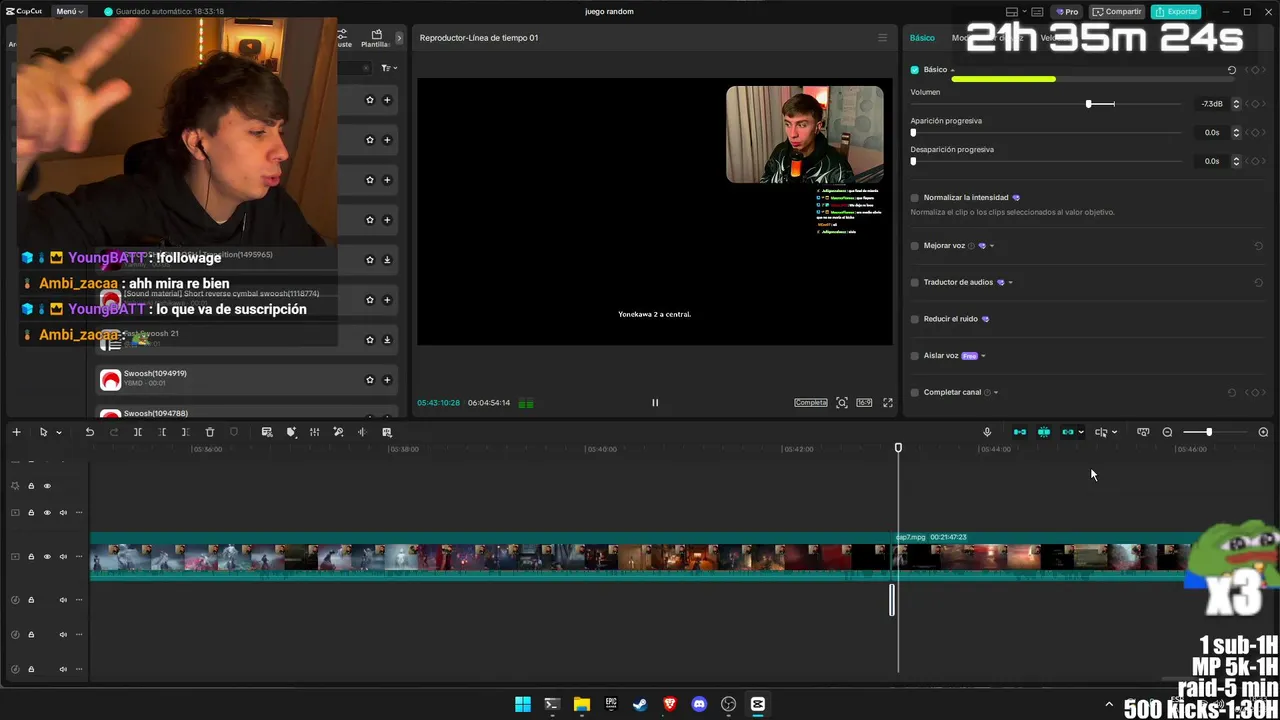Screen dimensions: 1280x720
Task: Click the Completa preview quality button
Action: point(811,403)
